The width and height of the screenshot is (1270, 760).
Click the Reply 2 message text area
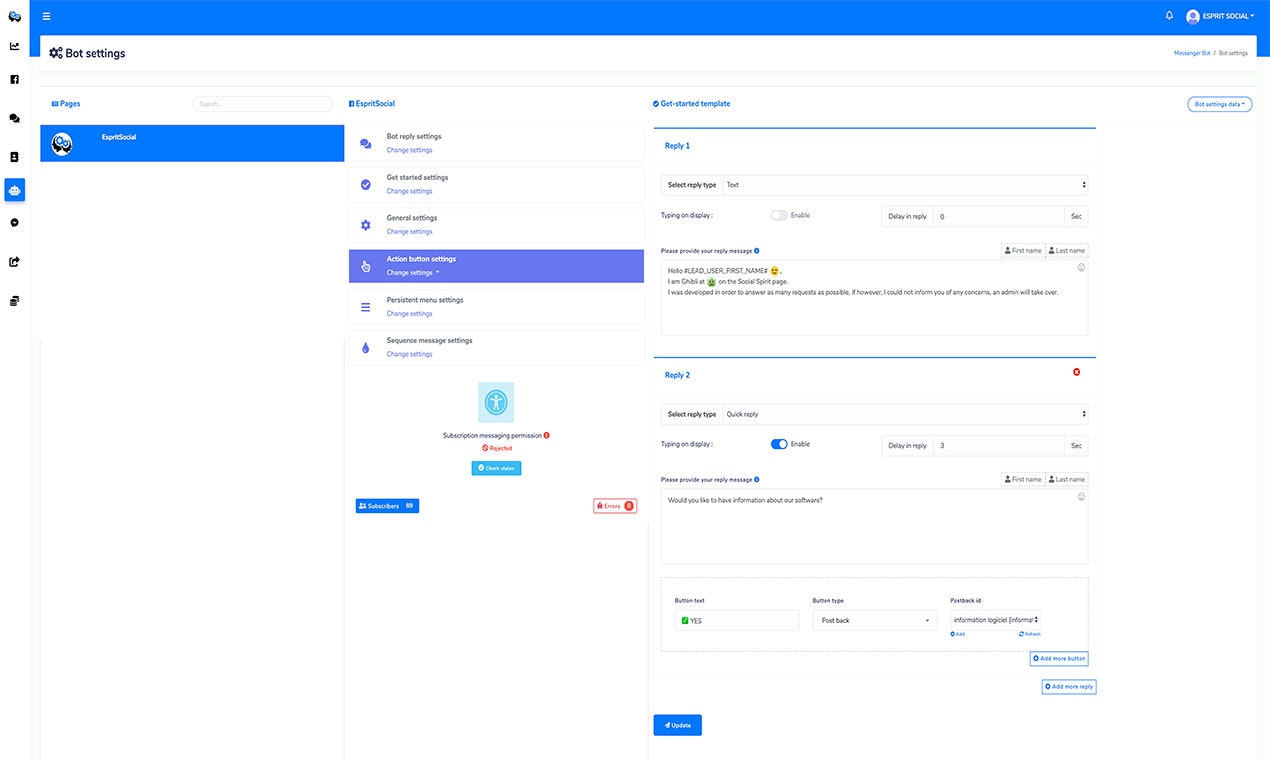coord(874,526)
